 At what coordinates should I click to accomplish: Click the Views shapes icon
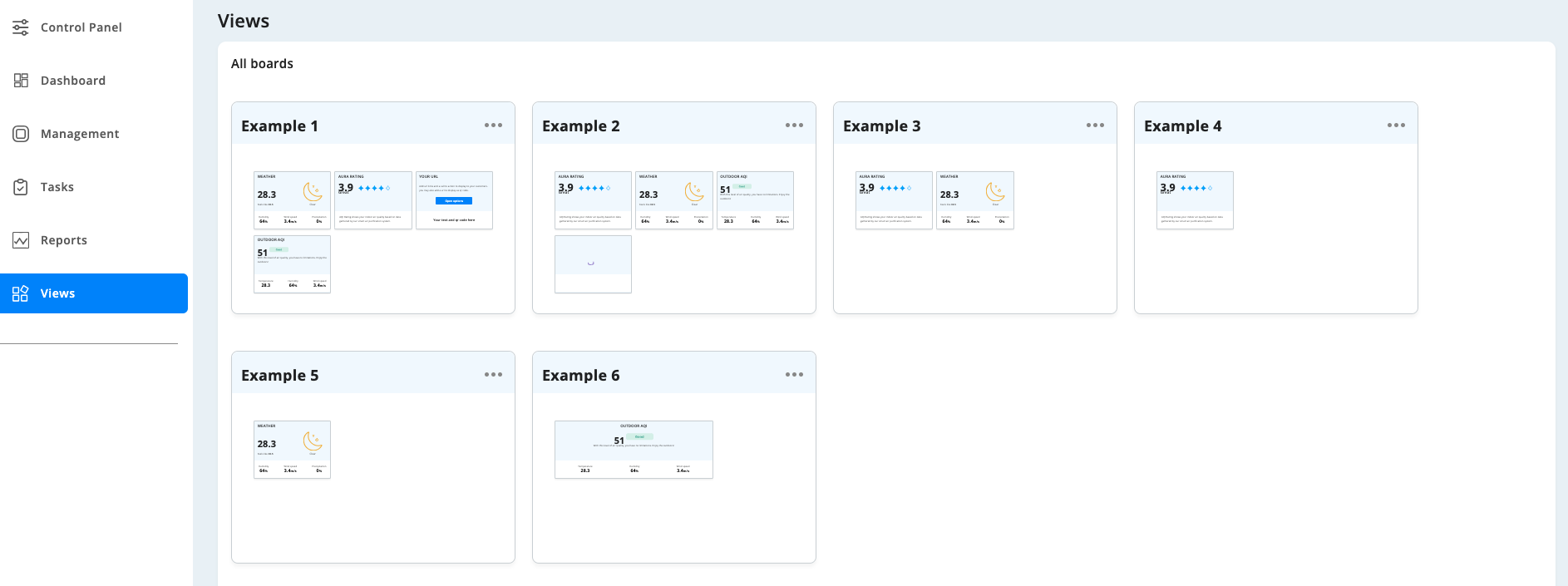[x=21, y=293]
